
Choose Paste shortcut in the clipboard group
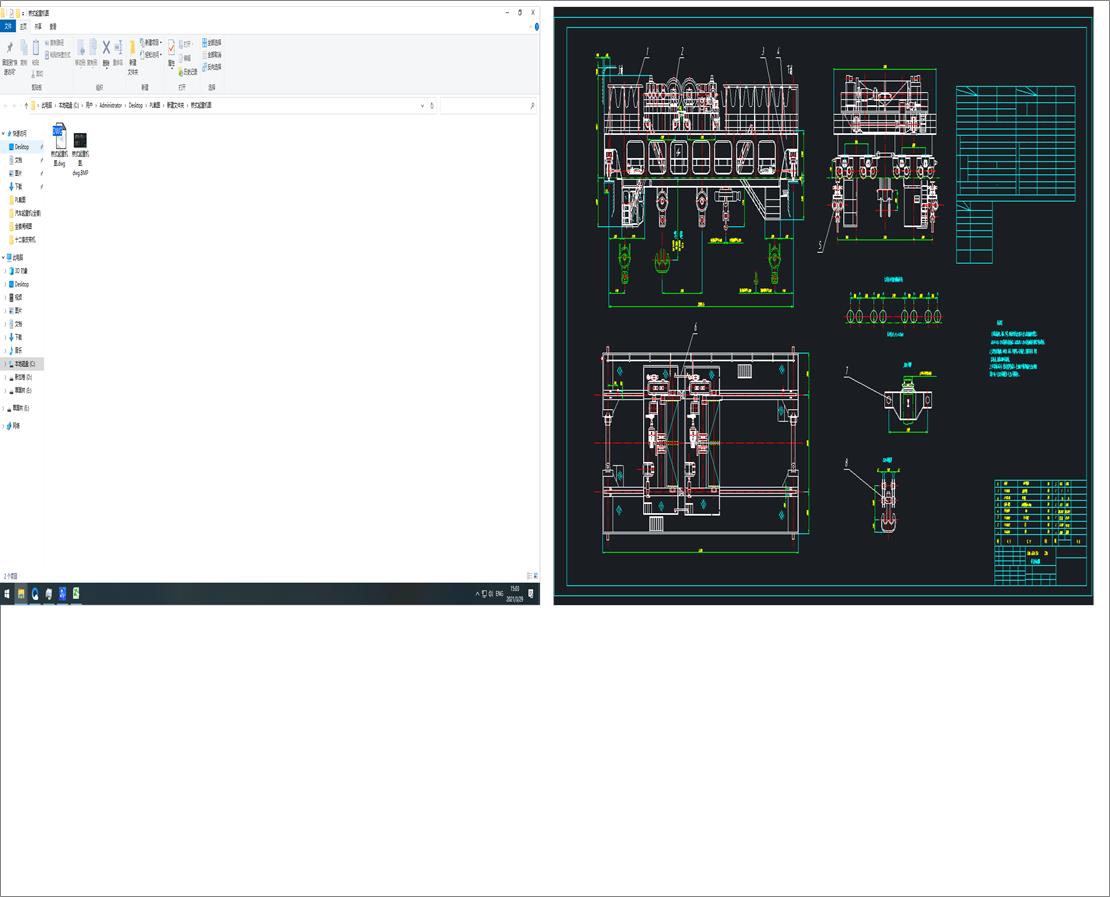[x=59, y=55]
